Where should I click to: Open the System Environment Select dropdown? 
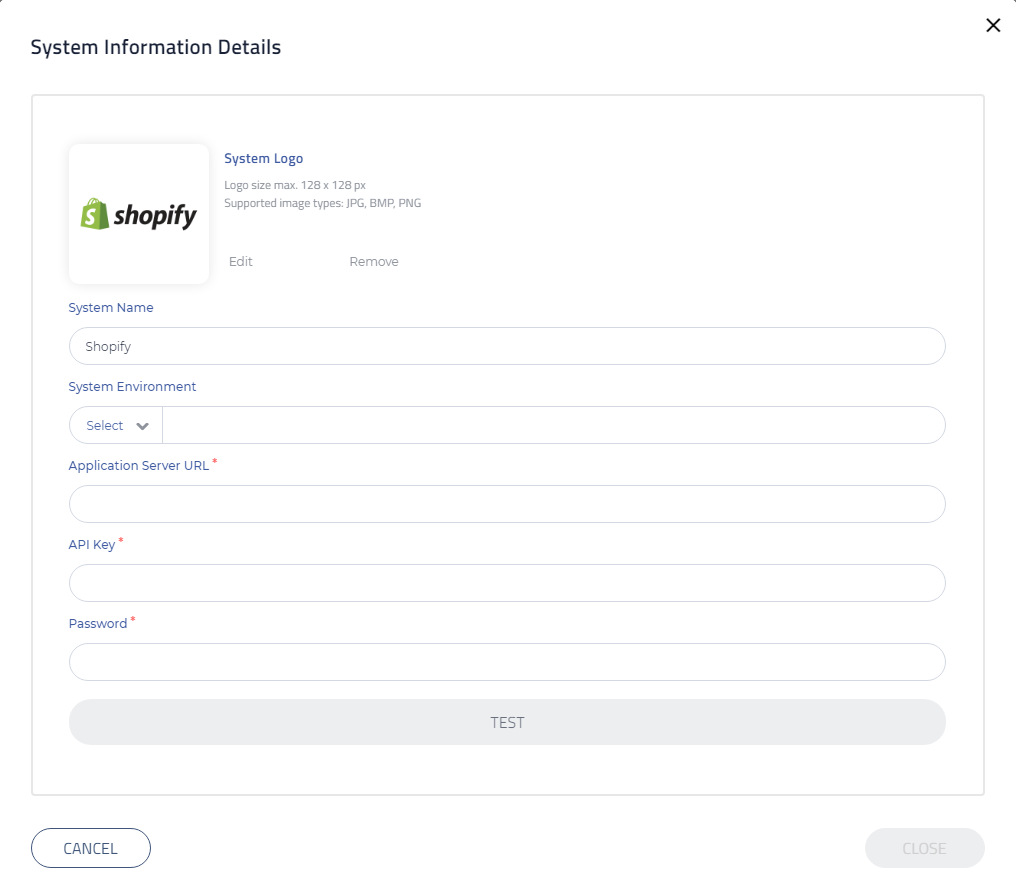(116, 425)
